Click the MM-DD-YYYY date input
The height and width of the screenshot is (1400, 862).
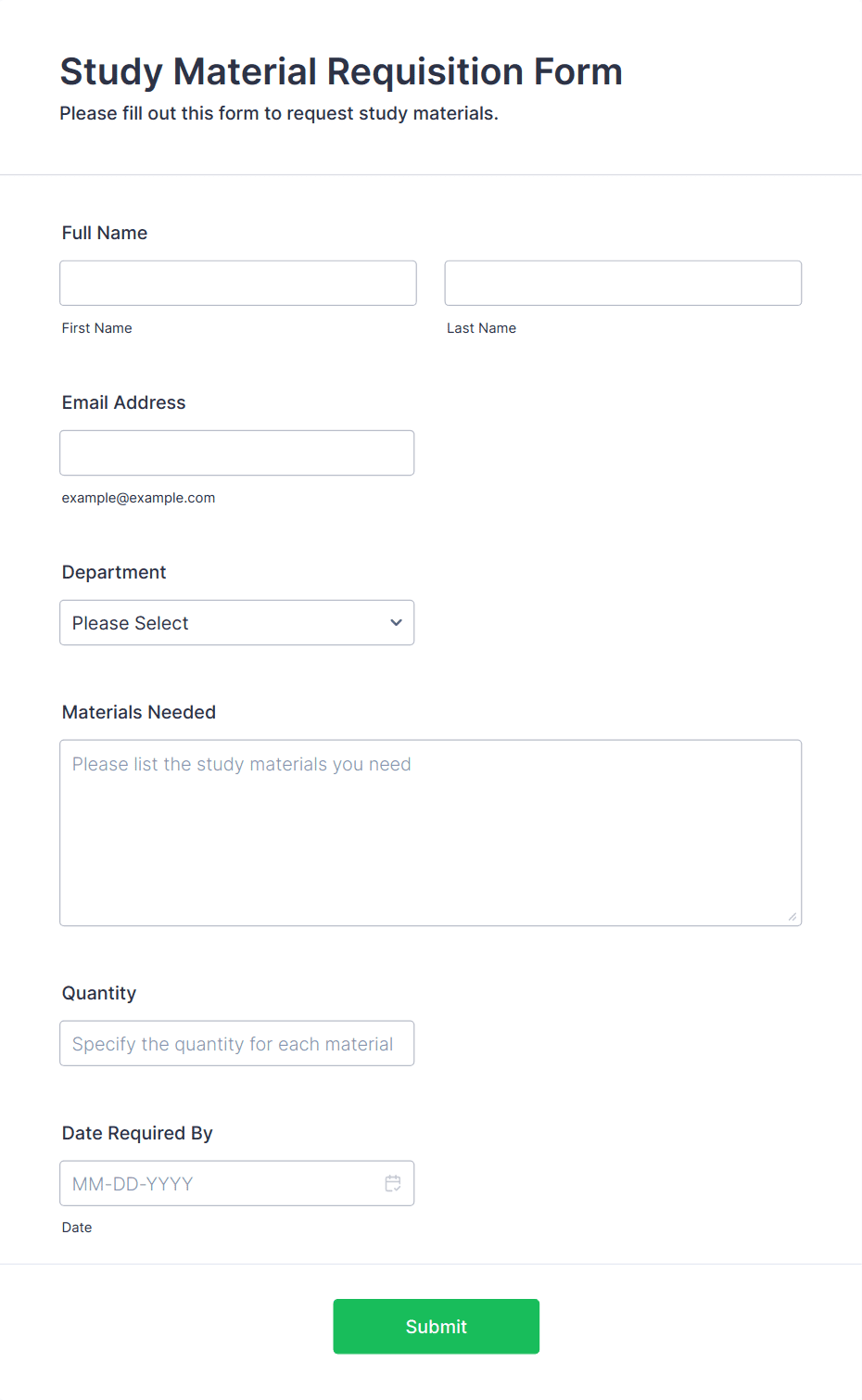(x=237, y=1183)
